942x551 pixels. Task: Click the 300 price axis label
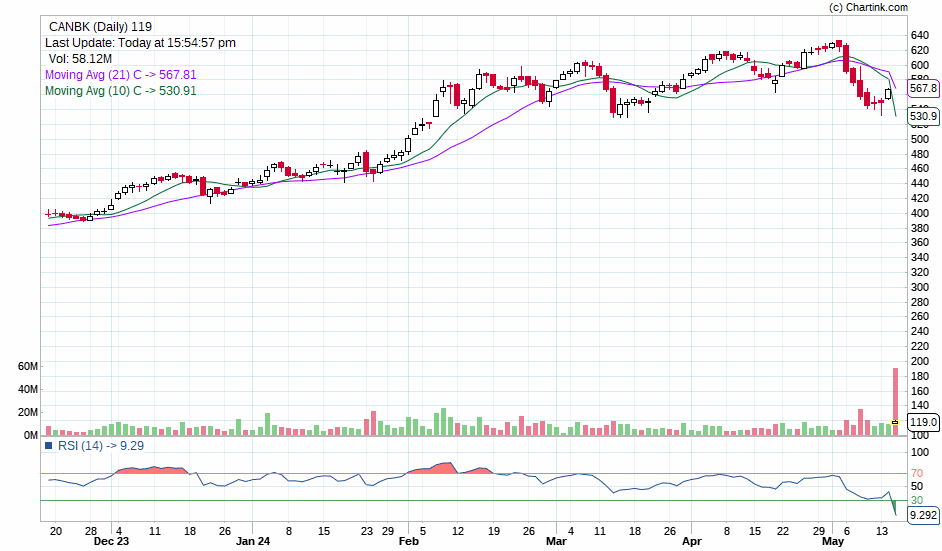(920, 287)
